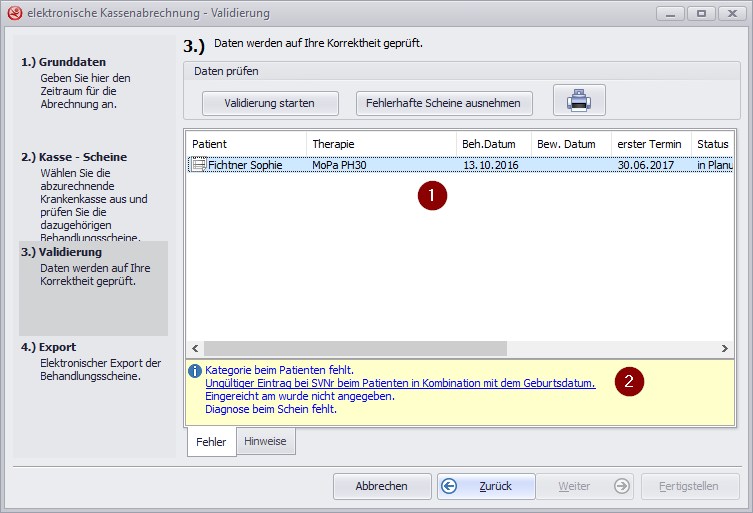Screen dimensions: 753x513
Task: Select the Fehler tab
Action: pyautogui.click(x=211, y=441)
